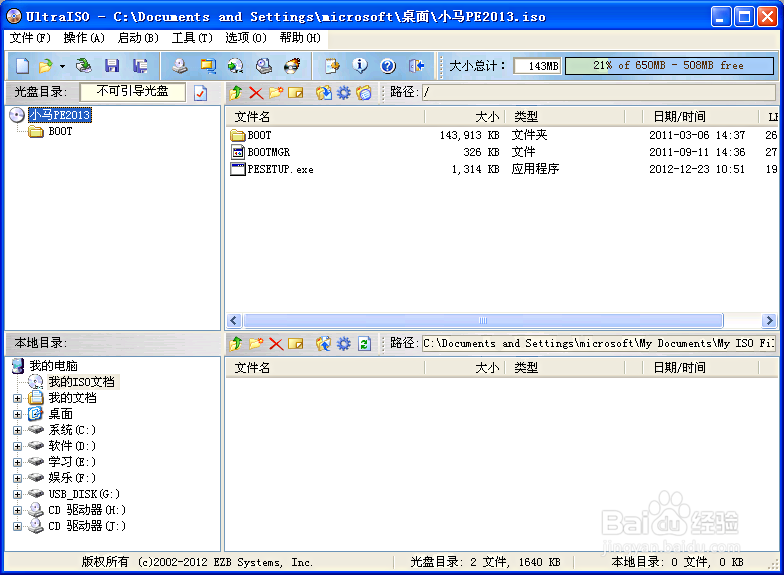784x575 pixels.
Task: Create a new folder in the local pane
Action: (256, 344)
